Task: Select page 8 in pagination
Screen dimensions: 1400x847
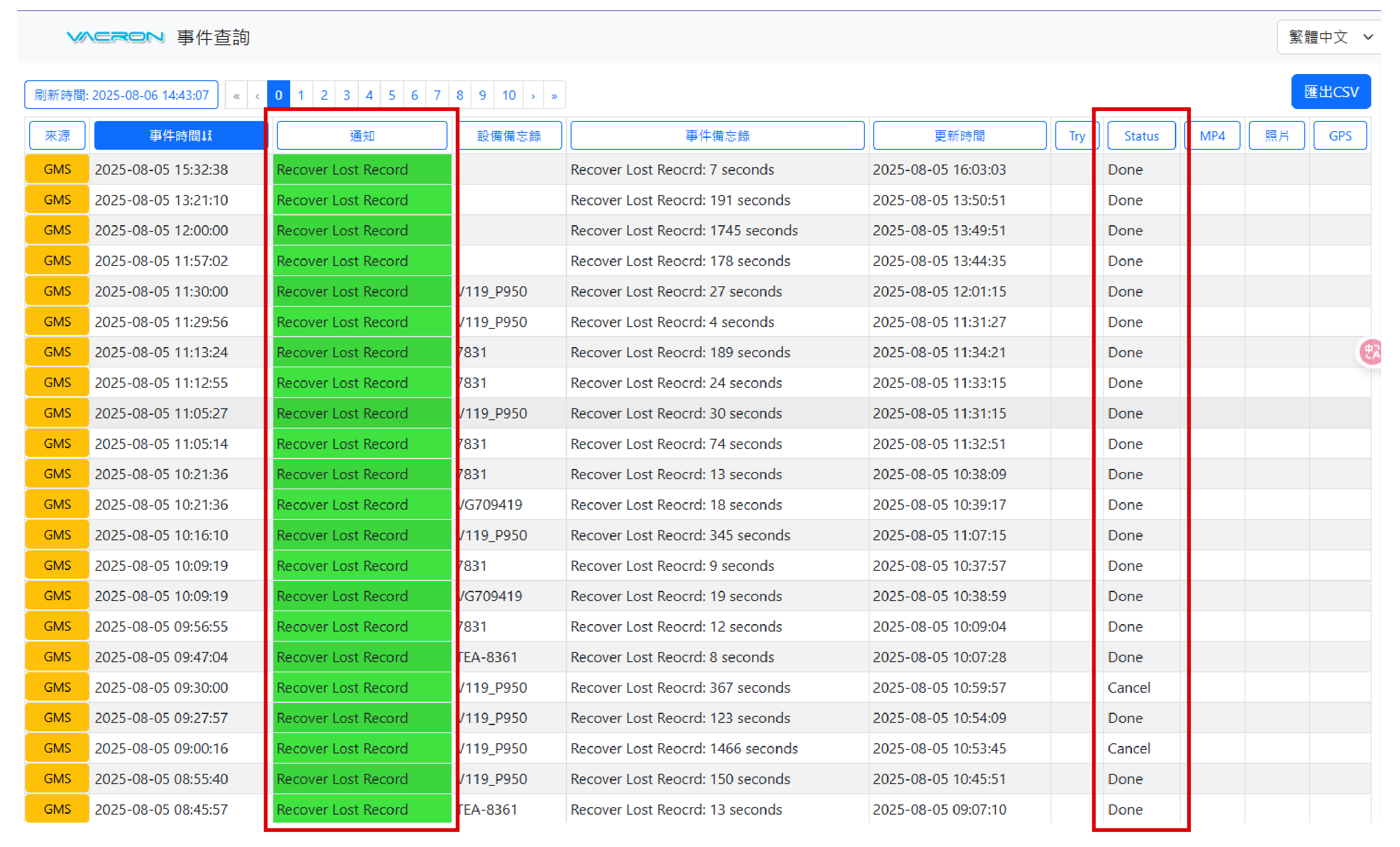Action: pyautogui.click(x=460, y=95)
